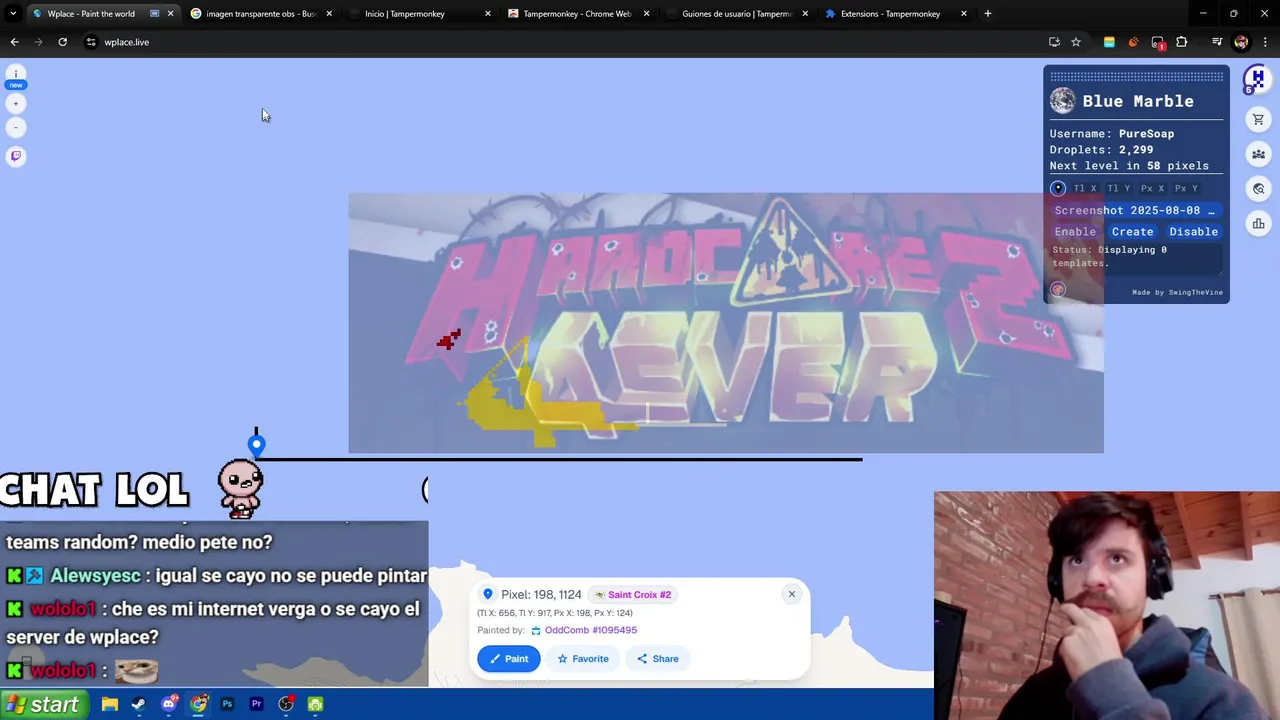Close the pixel info popup
The height and width of the screenshot is (720, 1280).
tap(791, 594)
